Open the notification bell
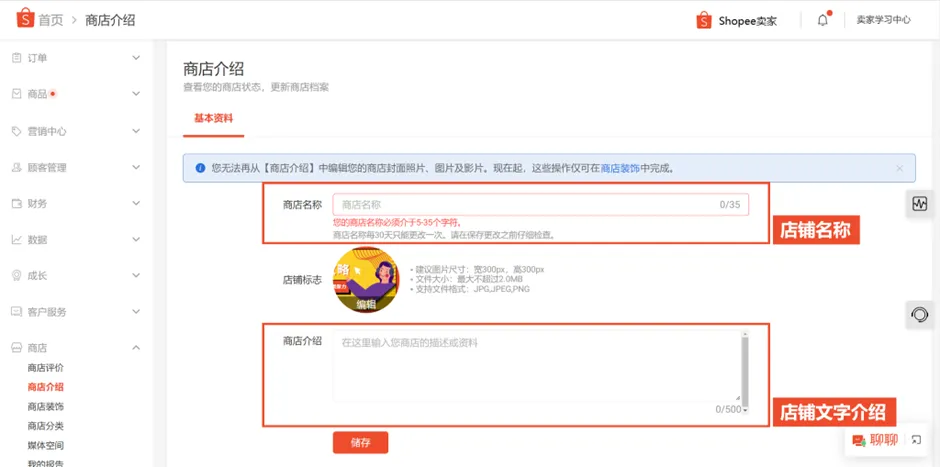The image size is (940, 467). 822,20
